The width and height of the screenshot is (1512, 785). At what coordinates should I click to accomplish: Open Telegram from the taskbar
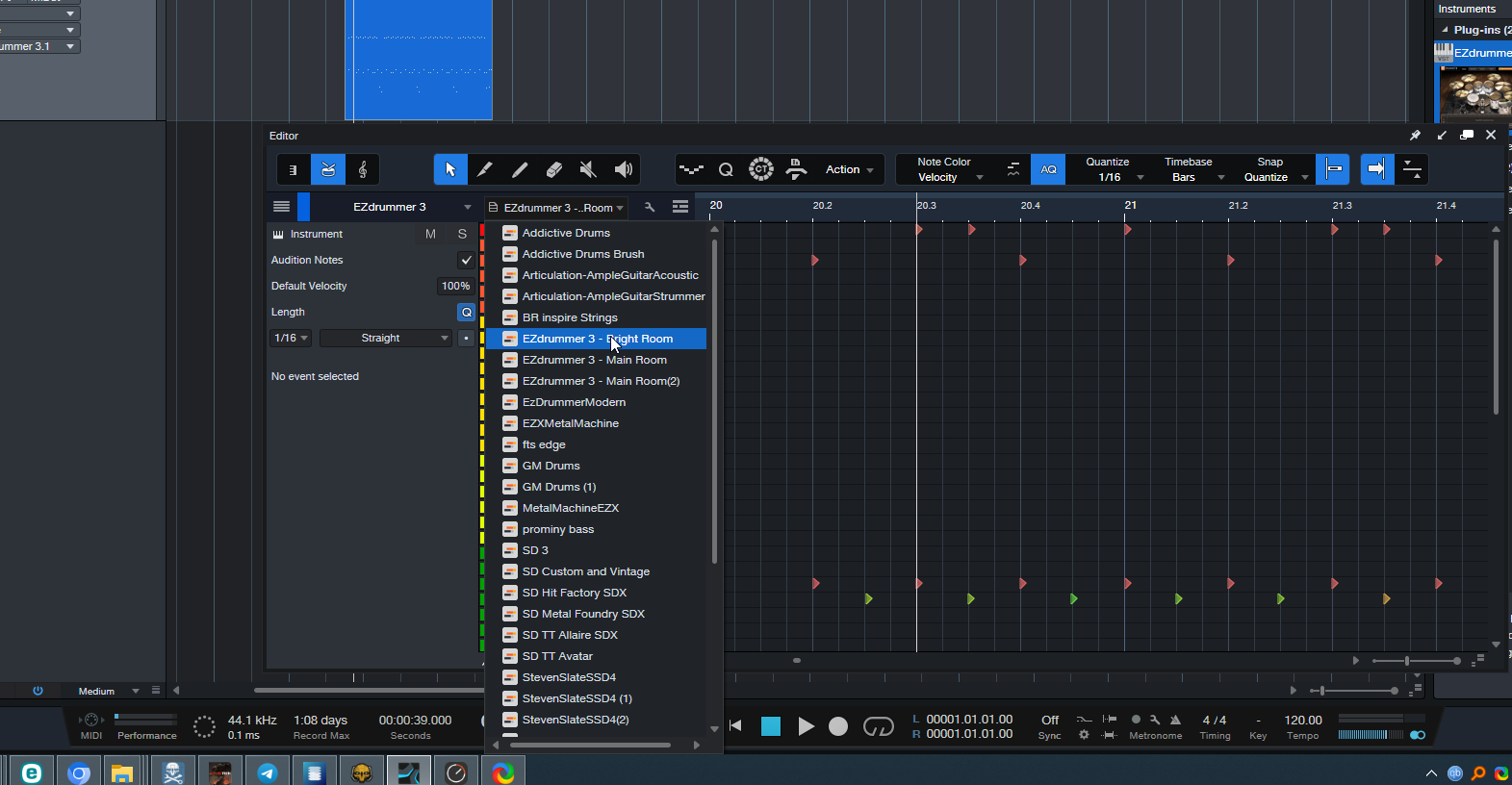click(x=267, y=772)
